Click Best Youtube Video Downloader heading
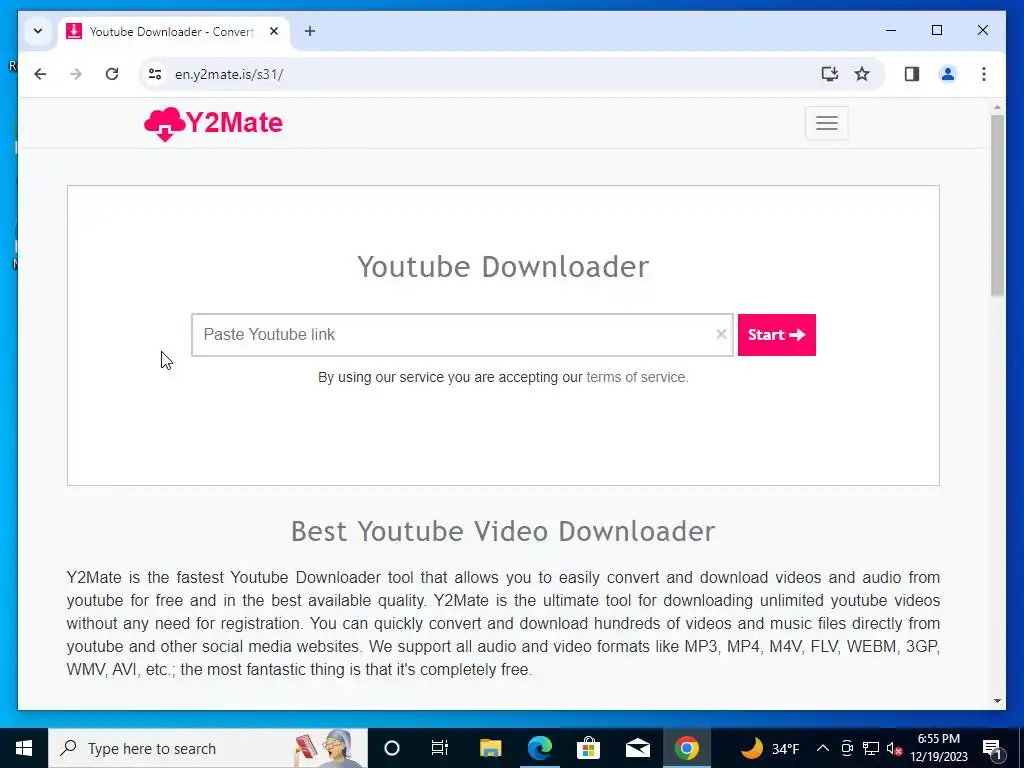 tap(503, 532)
